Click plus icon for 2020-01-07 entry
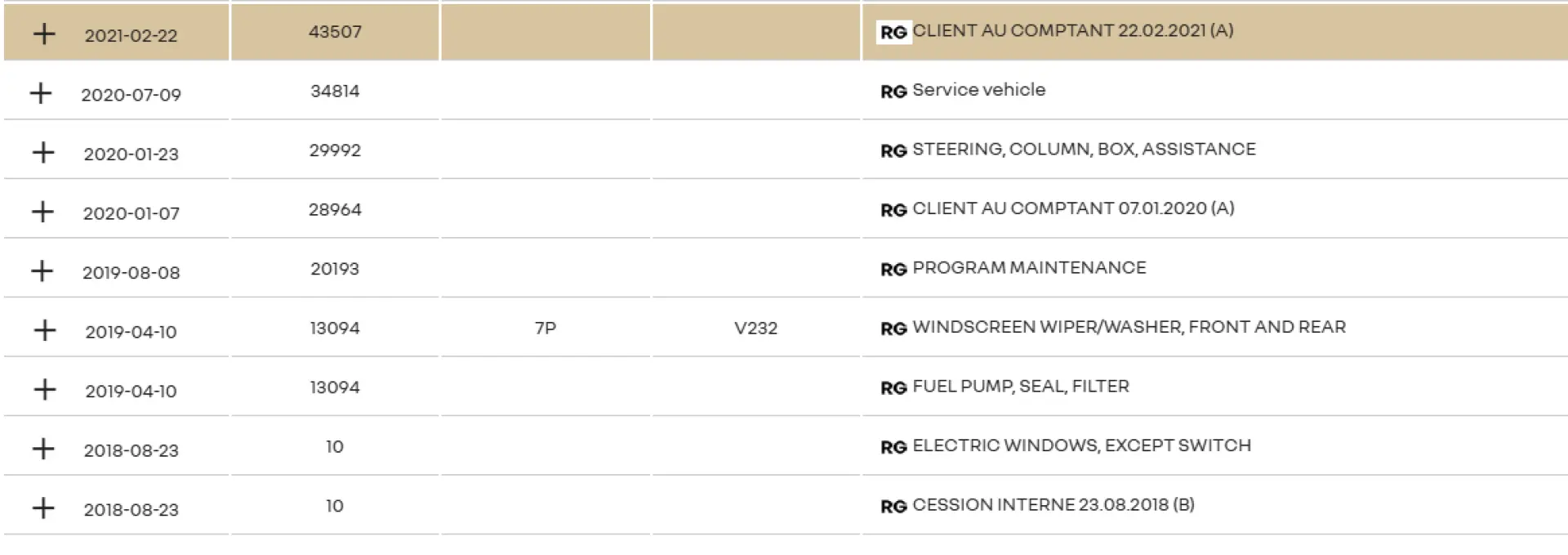 tap(42, 212)
